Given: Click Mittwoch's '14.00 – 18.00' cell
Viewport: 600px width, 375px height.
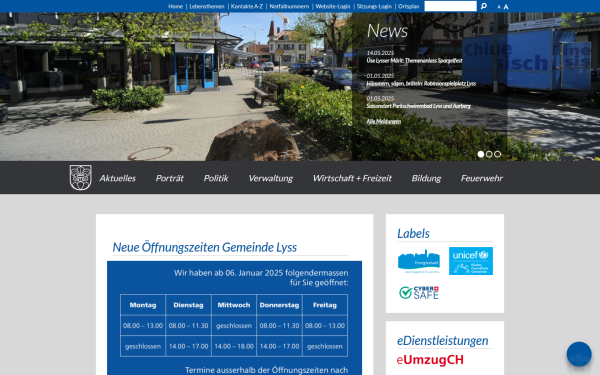Looking at the screenshot, I should (234, 346).
